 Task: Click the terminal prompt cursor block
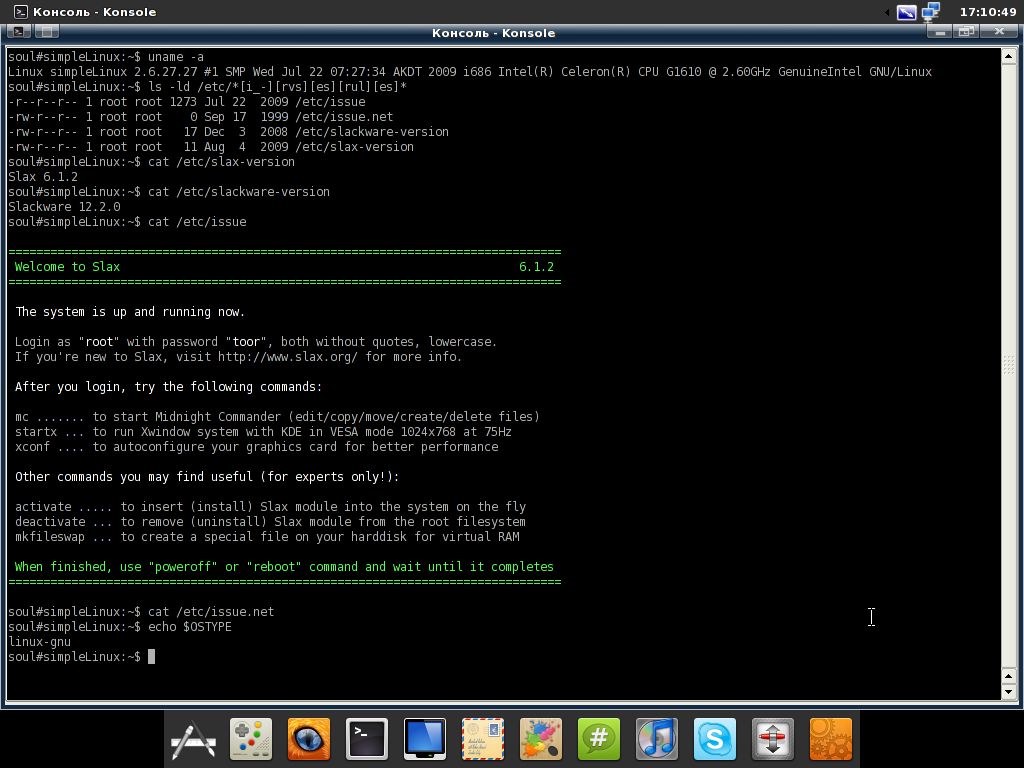(152, 656)
